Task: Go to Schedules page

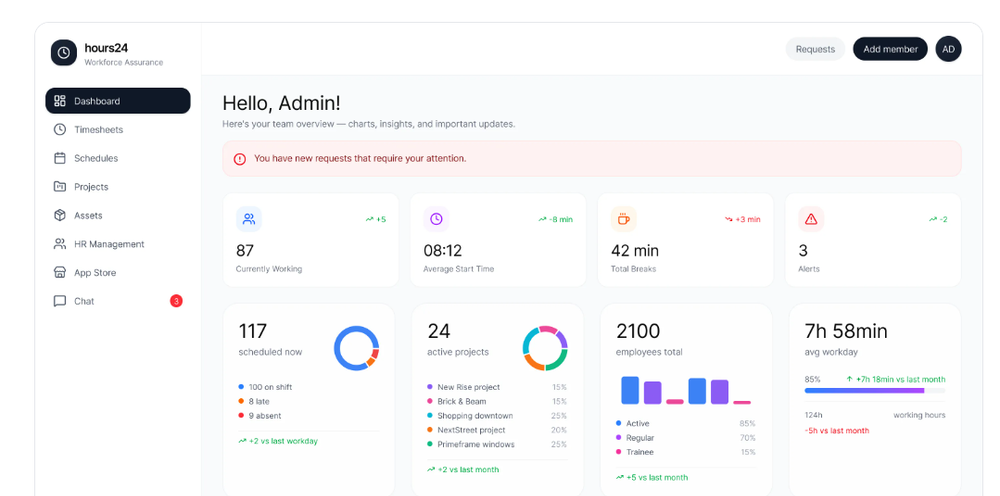Action: tap(118, 158)
